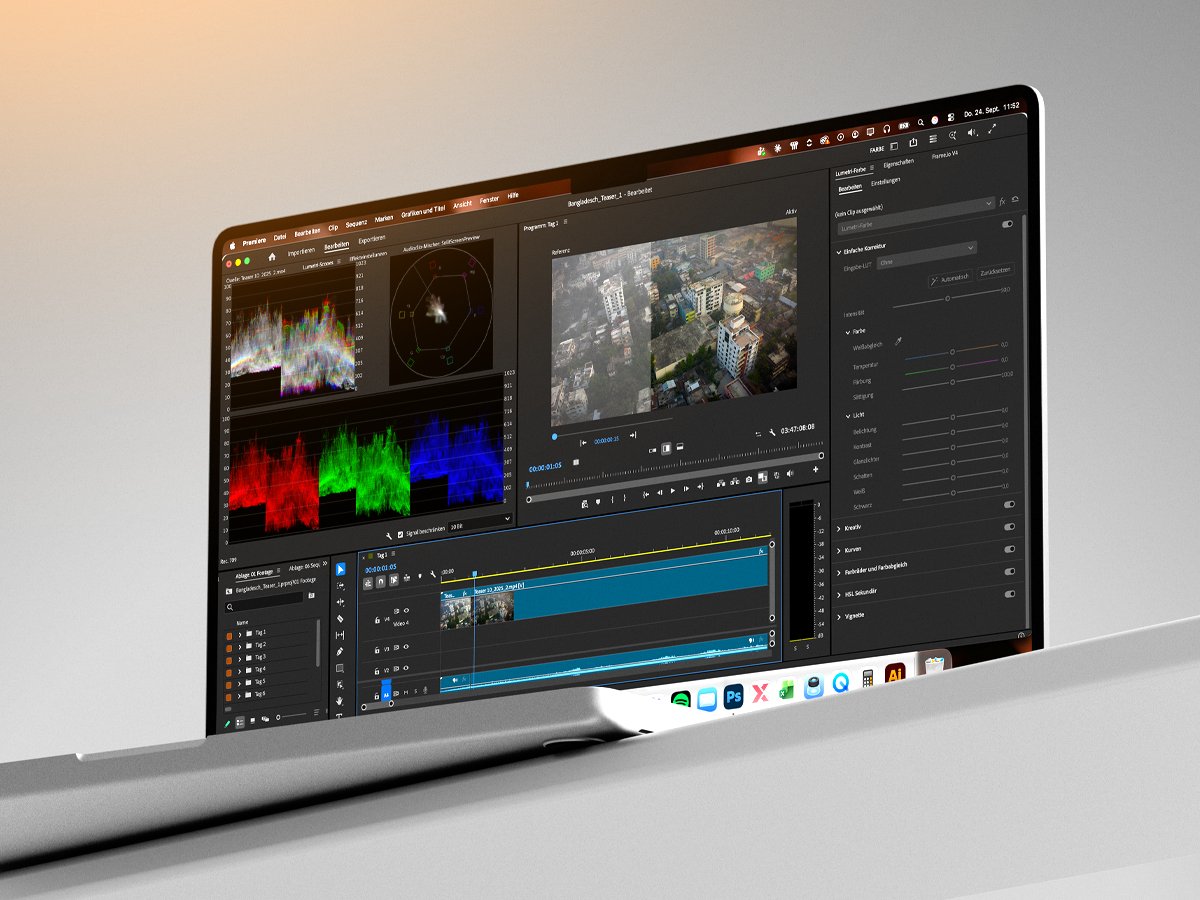Expand the HSL Sekundär section

838,595
